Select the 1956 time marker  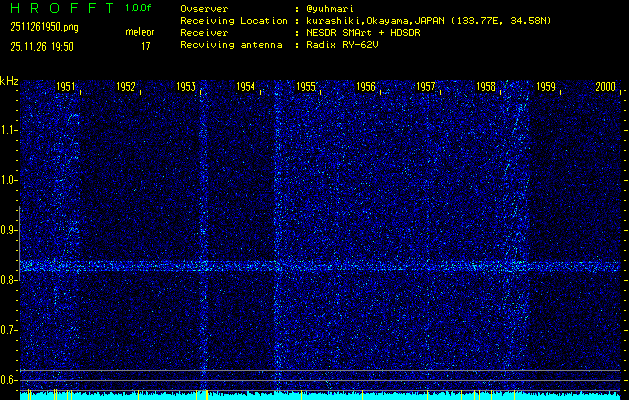[x=366, y=87]
